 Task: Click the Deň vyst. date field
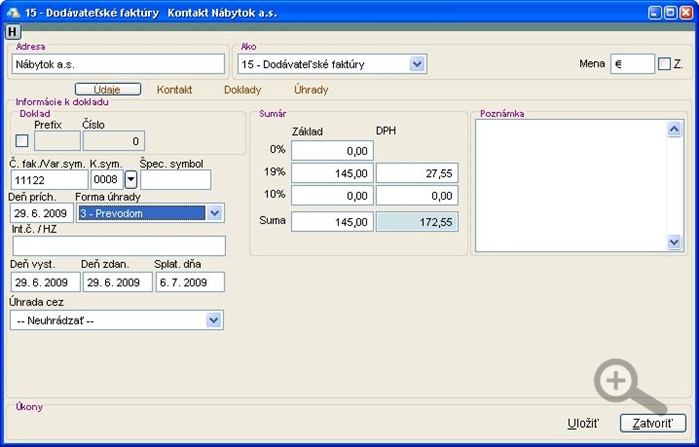point(45,282)
